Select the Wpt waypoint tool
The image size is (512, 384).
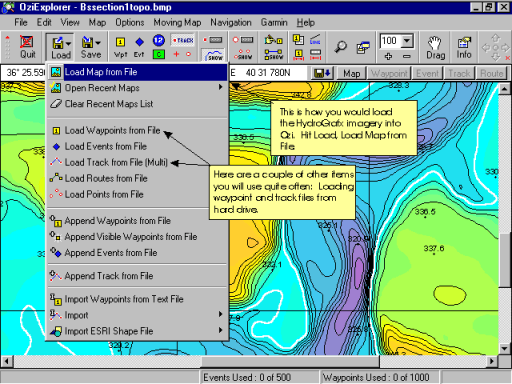120,47
